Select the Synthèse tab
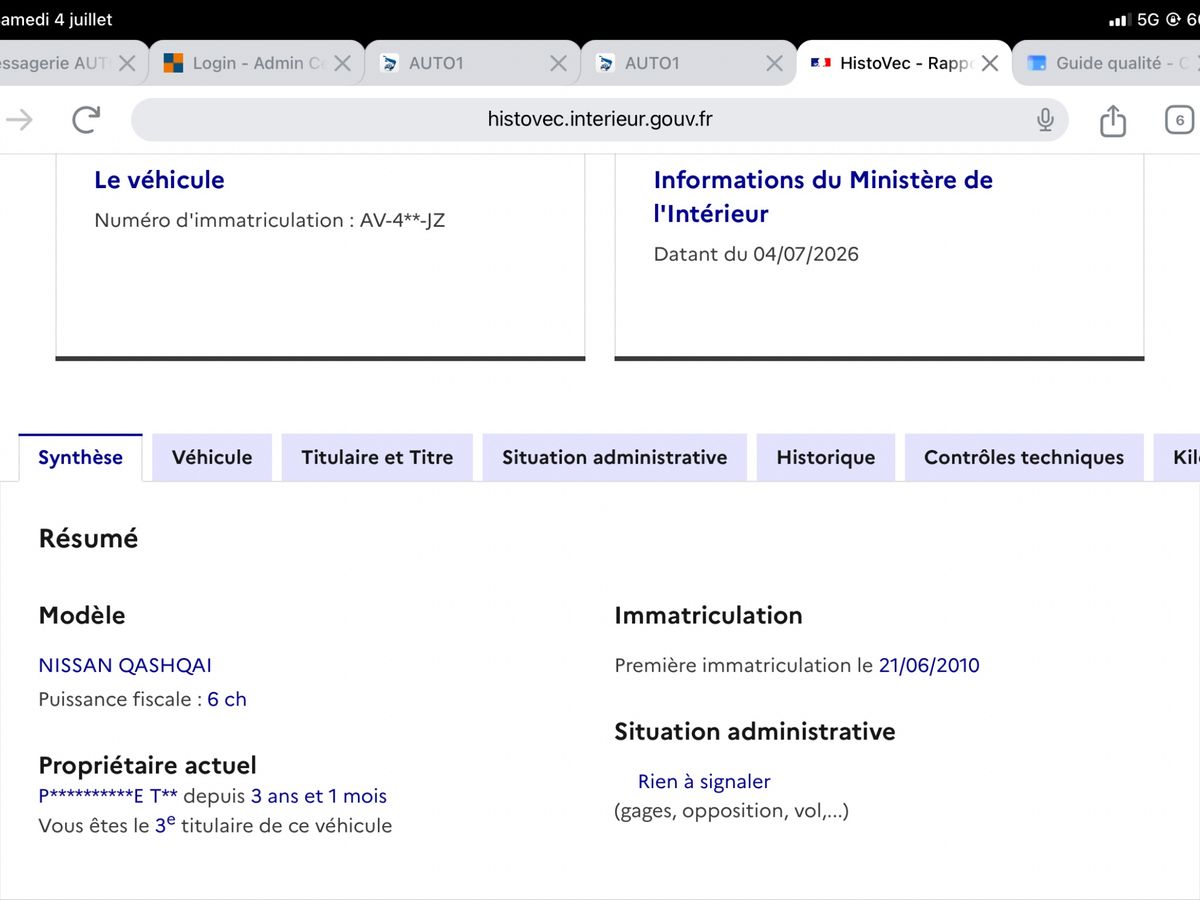1200x900 pixels. coord(80,457)
